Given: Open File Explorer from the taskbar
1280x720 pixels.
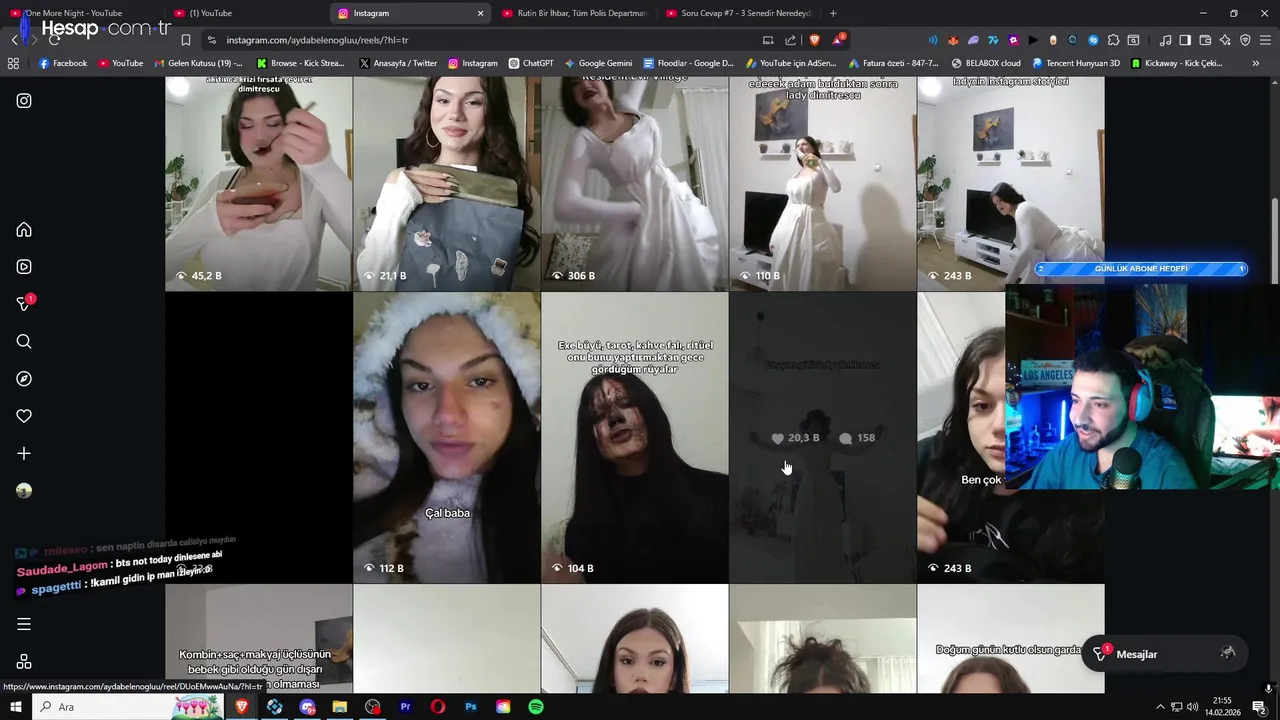Looking at the screenshot, I should click(340, 707).
